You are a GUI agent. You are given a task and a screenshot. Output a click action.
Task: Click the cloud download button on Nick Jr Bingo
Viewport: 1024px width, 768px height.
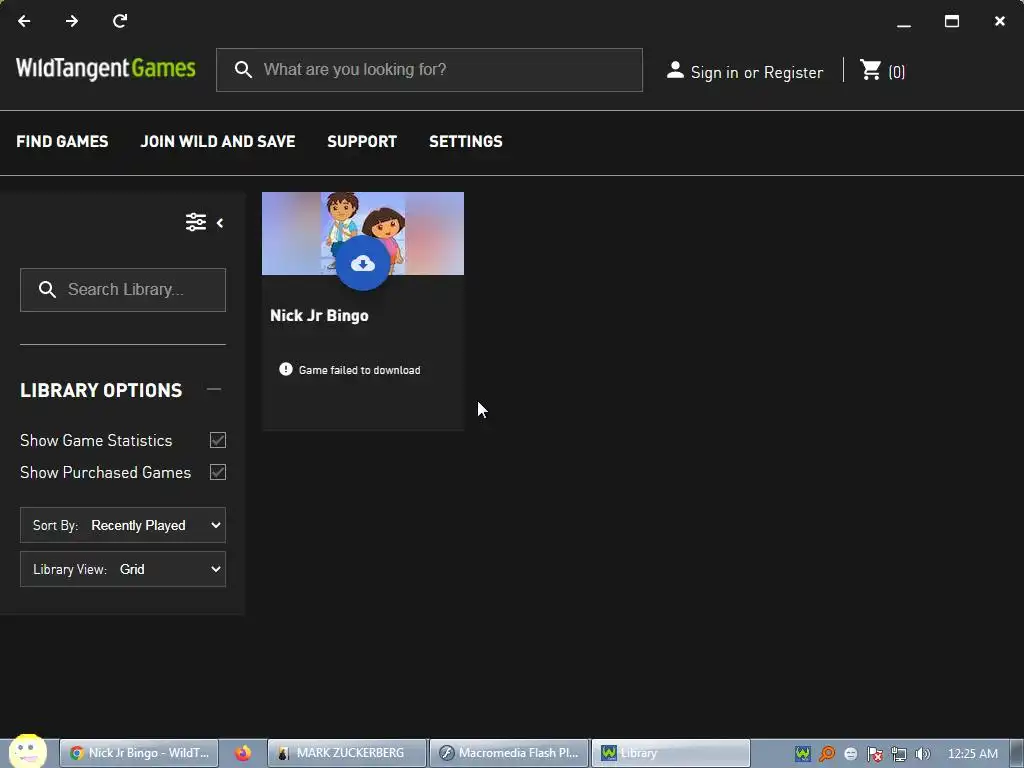tap(362, 264)
